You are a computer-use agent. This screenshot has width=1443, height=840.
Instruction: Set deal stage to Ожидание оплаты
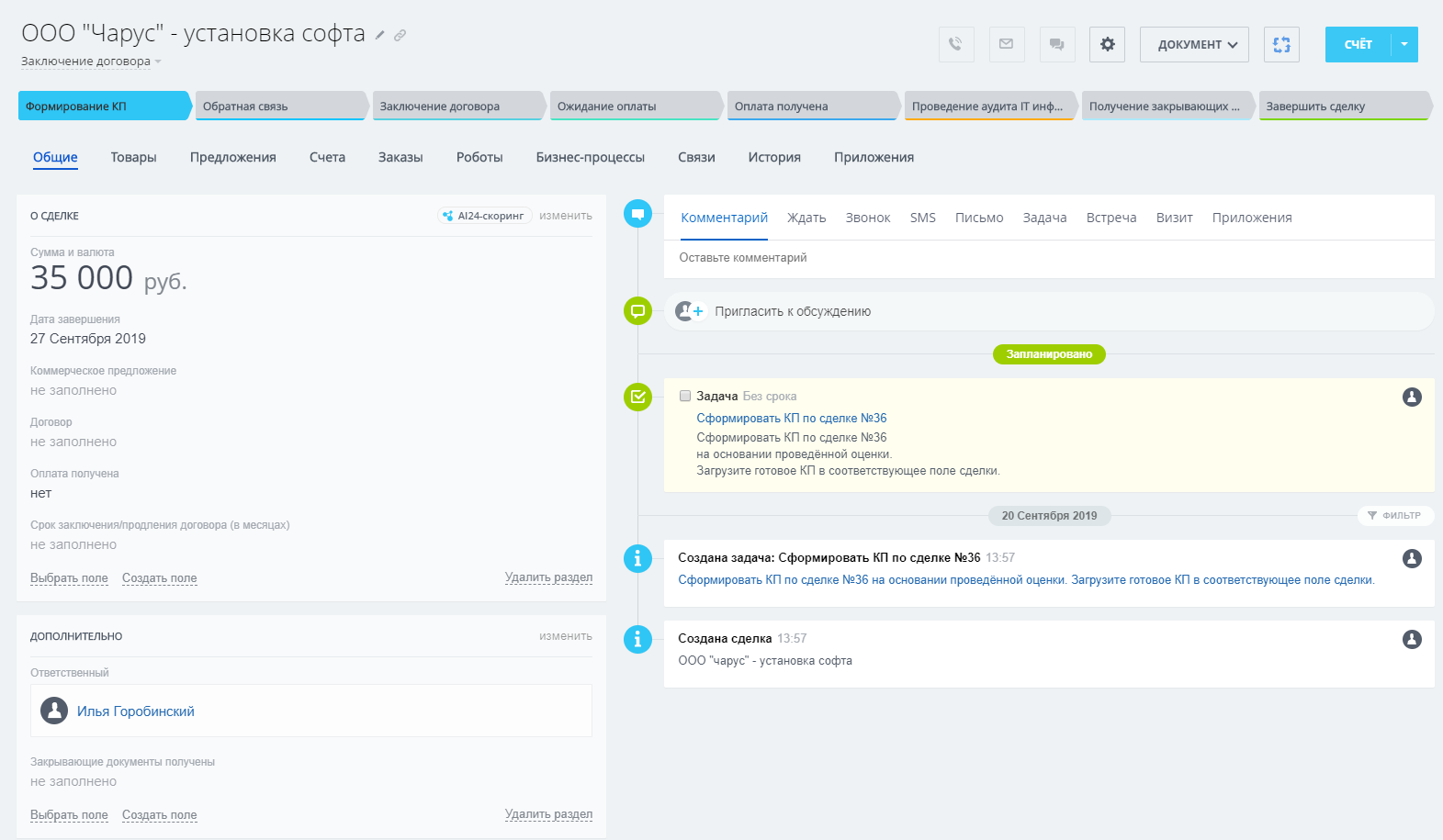634,106
